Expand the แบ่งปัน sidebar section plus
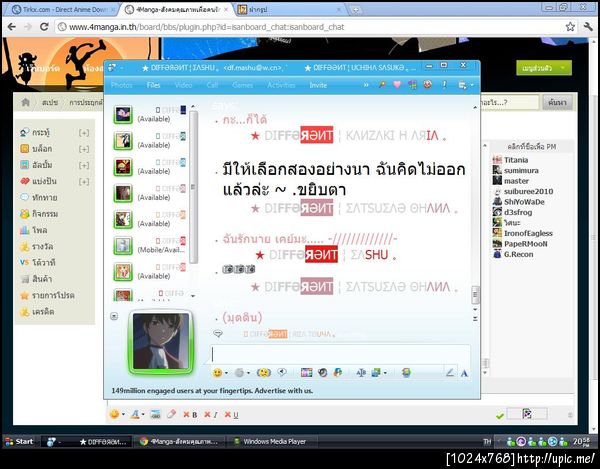Screen dimensions: 600x469 (84, 181)
